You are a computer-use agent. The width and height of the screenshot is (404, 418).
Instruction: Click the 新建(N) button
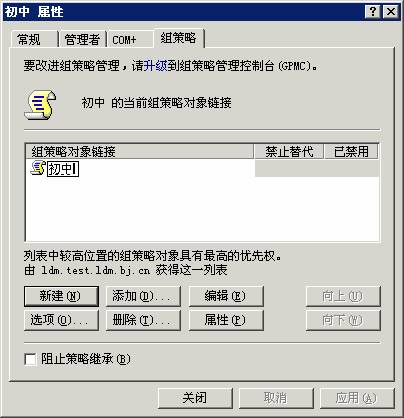click(61, 296)
